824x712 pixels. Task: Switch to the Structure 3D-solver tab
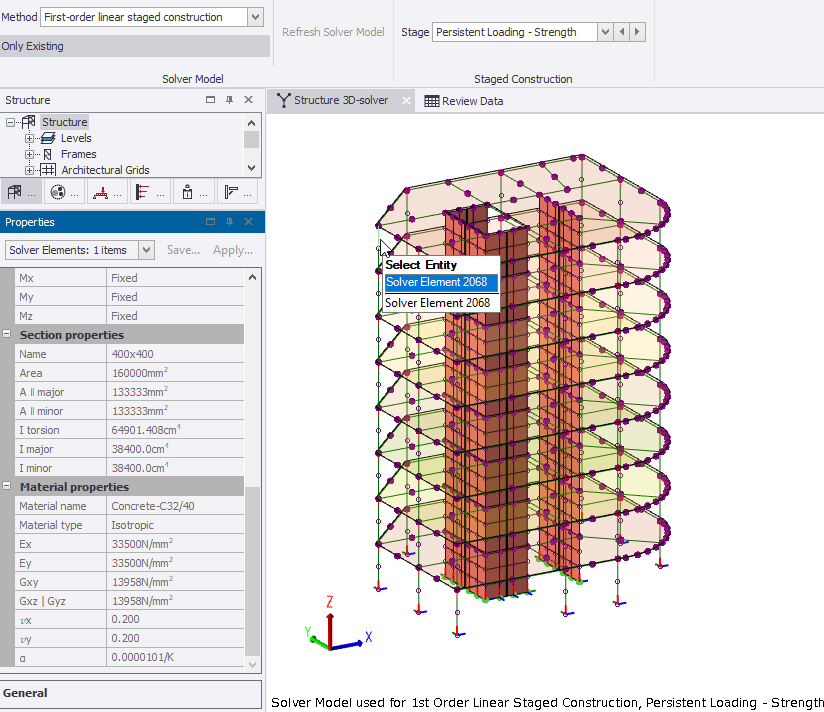coord(340,100)
